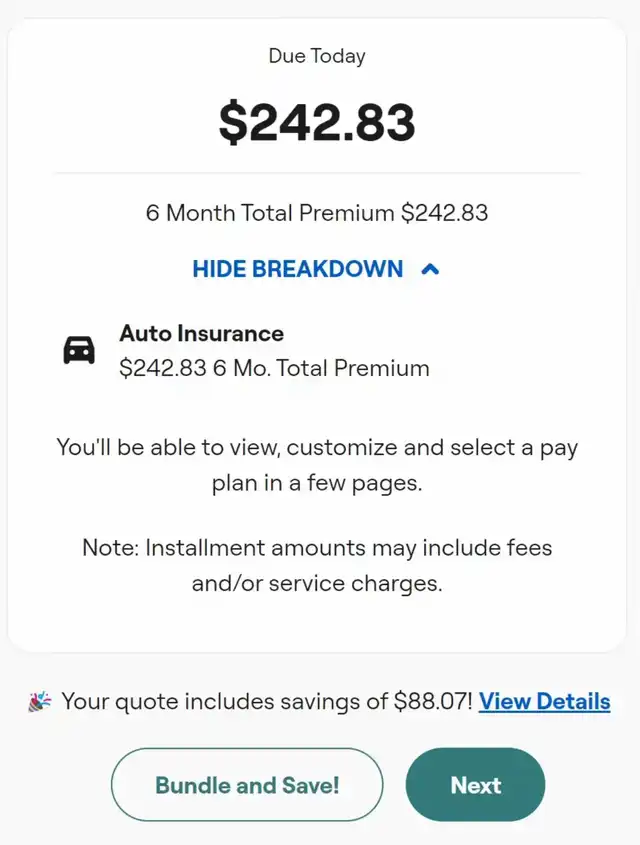
Task: Click the 6 Month Total Premium line
Action: [317, 213]
